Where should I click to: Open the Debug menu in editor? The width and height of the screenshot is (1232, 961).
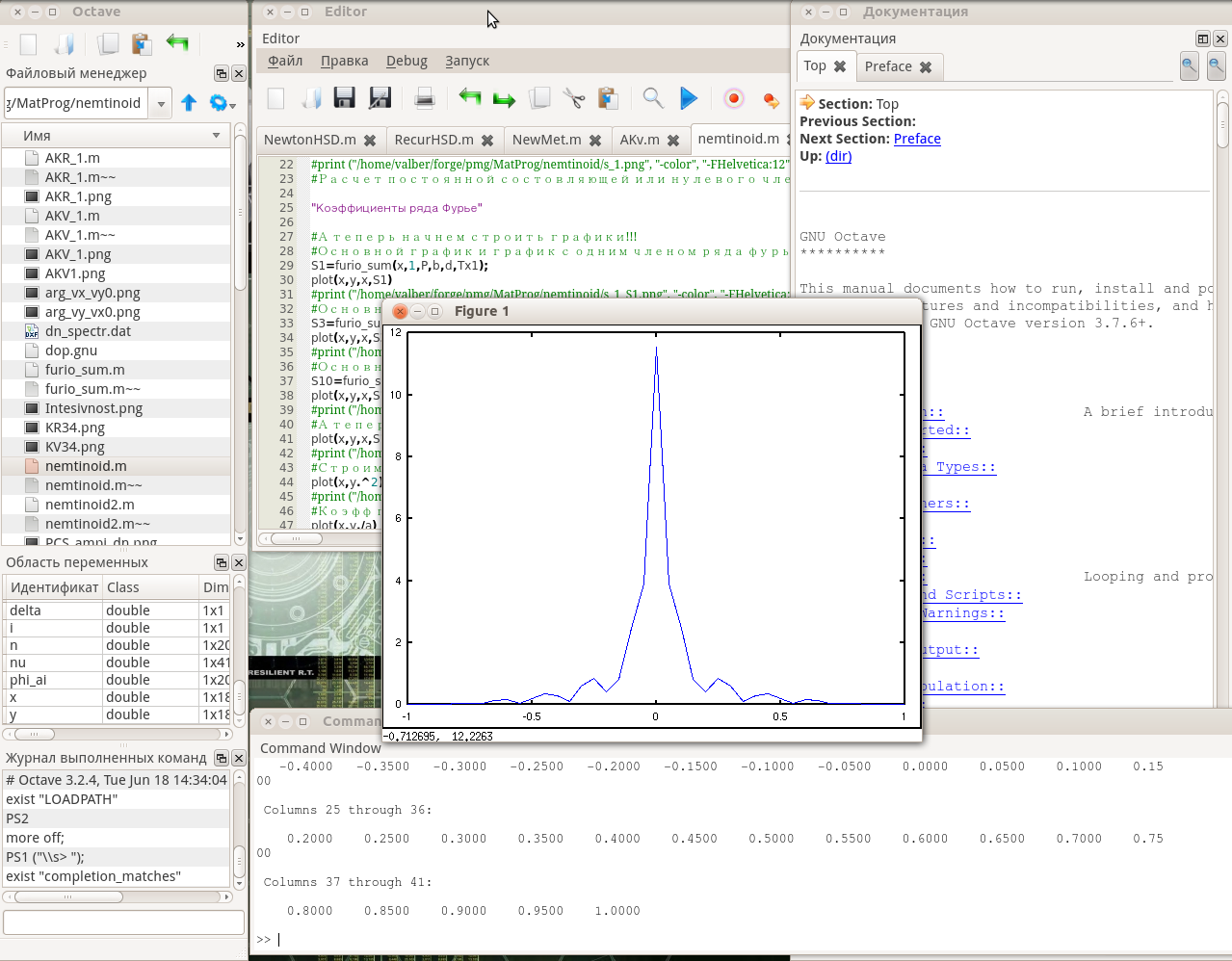coord(406,61)
